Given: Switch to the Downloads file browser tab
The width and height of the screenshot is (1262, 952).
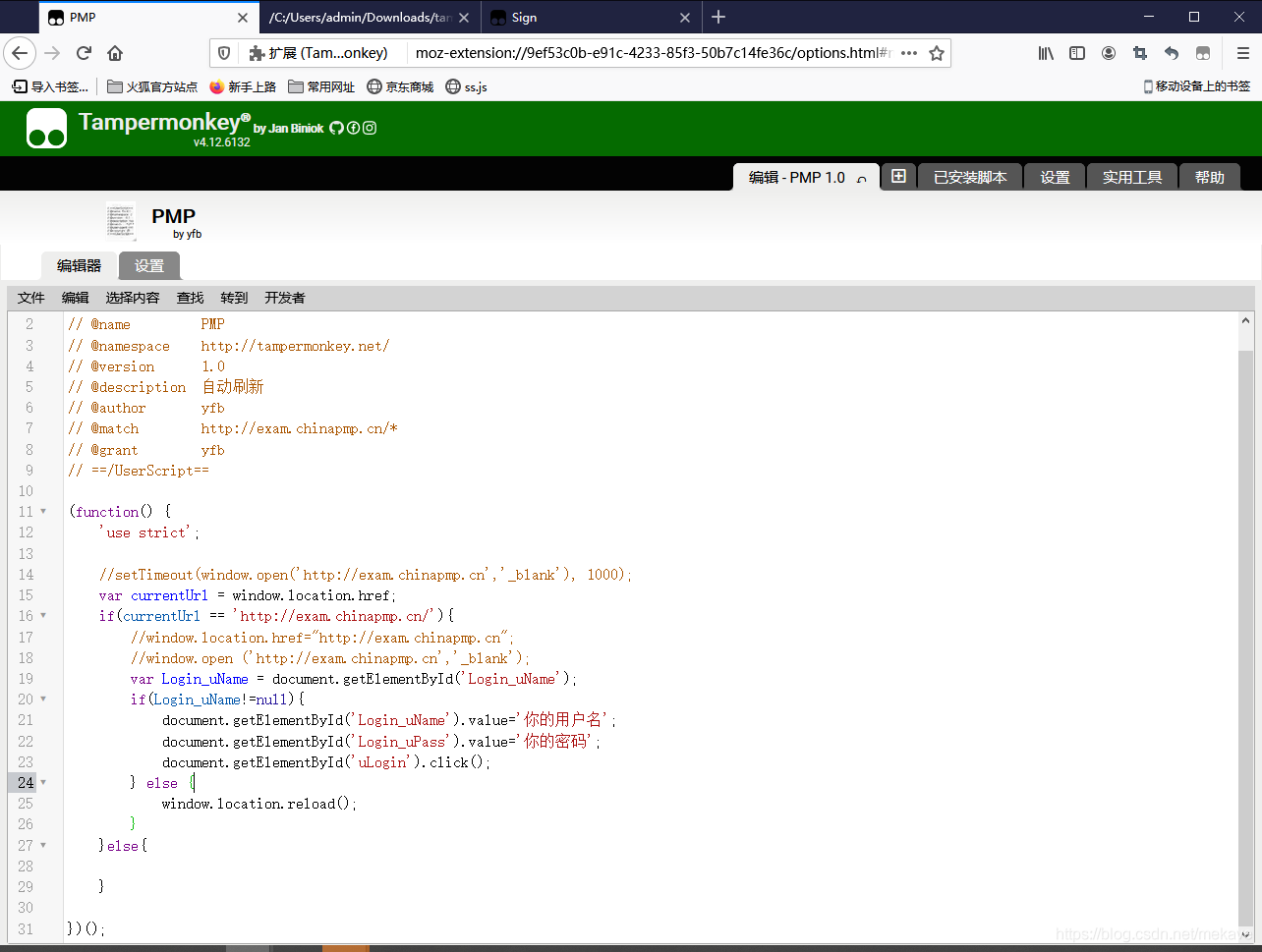Looking at the screenshot, I should [x=371, y=18].
